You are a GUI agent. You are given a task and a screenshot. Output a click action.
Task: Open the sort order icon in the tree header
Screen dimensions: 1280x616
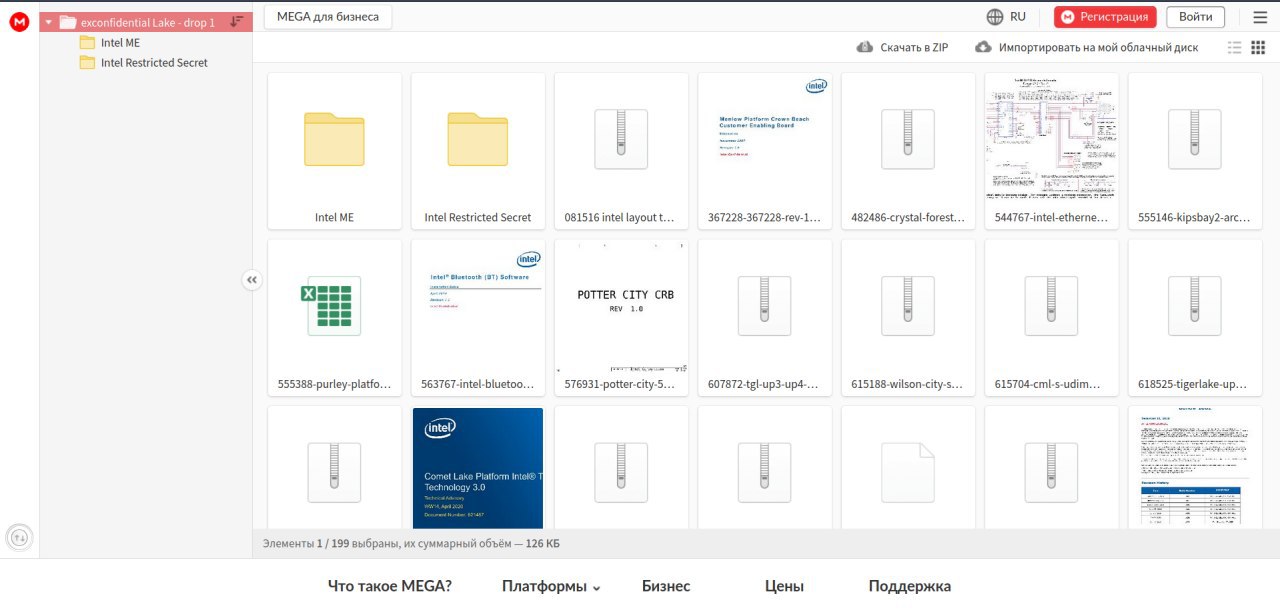point(237,22)
